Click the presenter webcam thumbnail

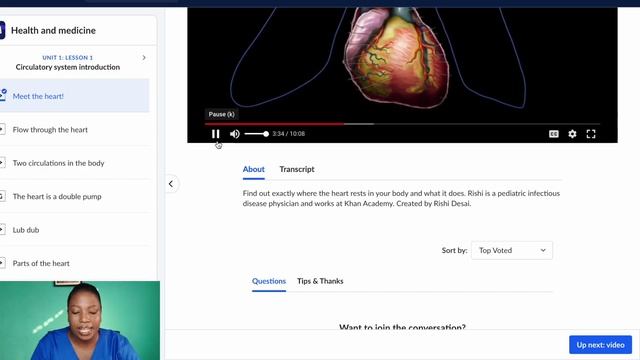80,320
